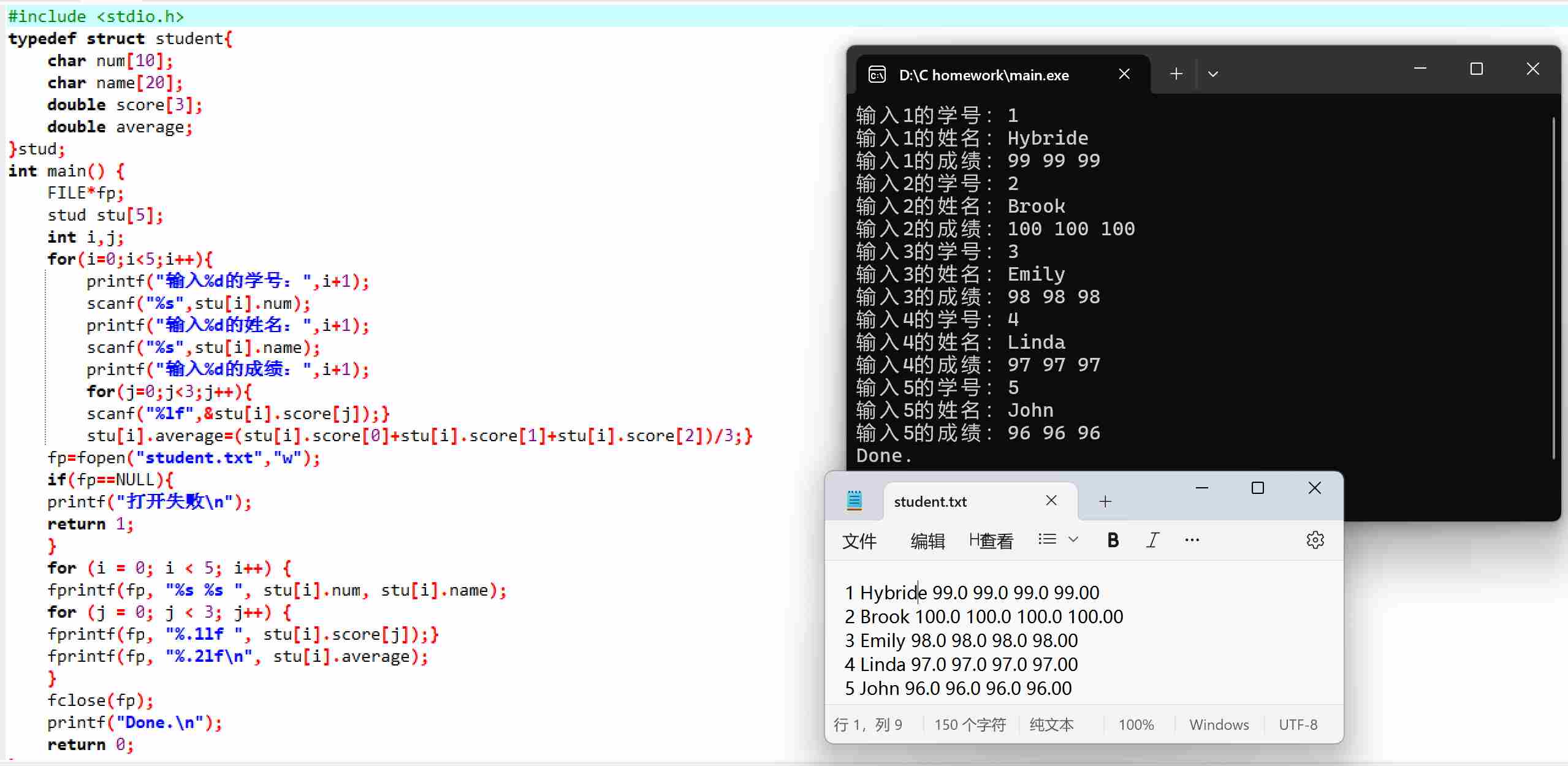Screen dimensions: 1568x766
Task: Open the more options ellipsis in Notepad
Action: (1192, 540)
